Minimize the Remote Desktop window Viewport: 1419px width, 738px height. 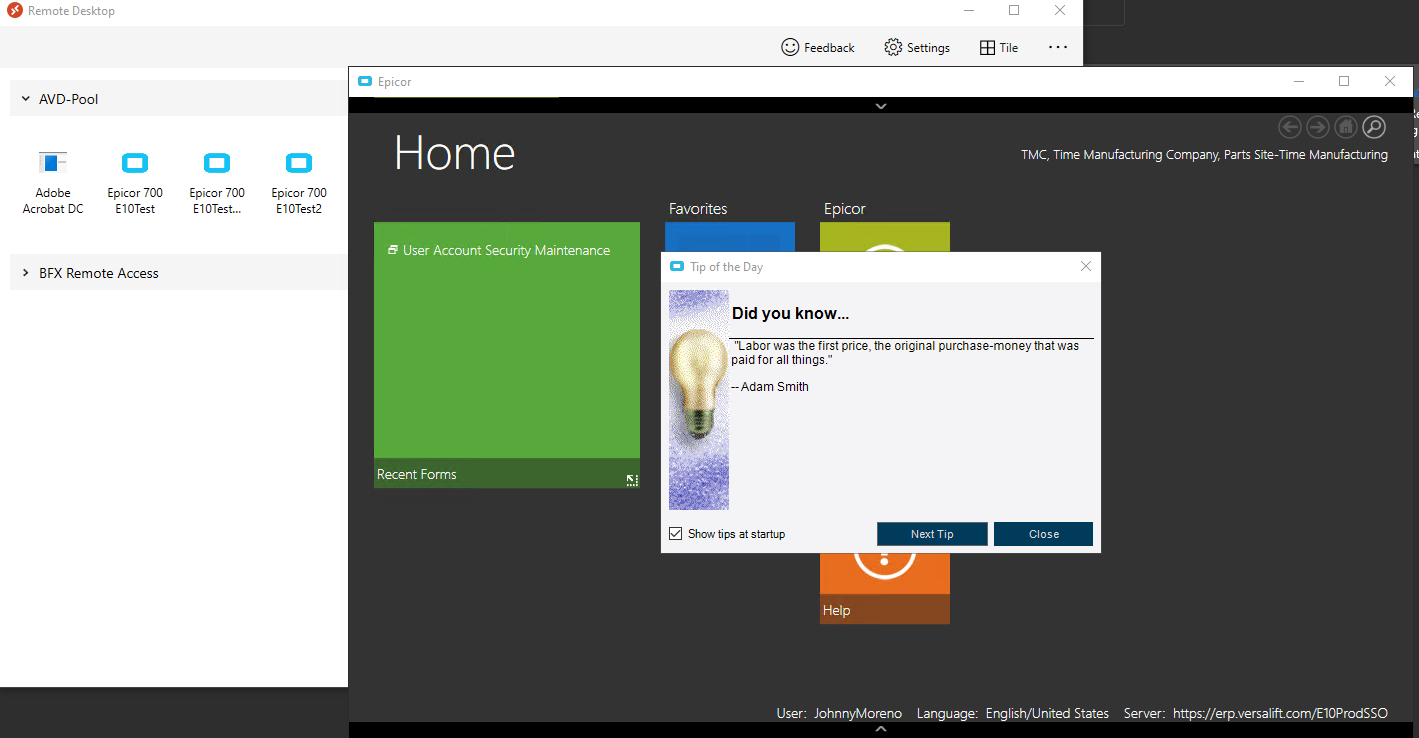click(x=969, y=11)
